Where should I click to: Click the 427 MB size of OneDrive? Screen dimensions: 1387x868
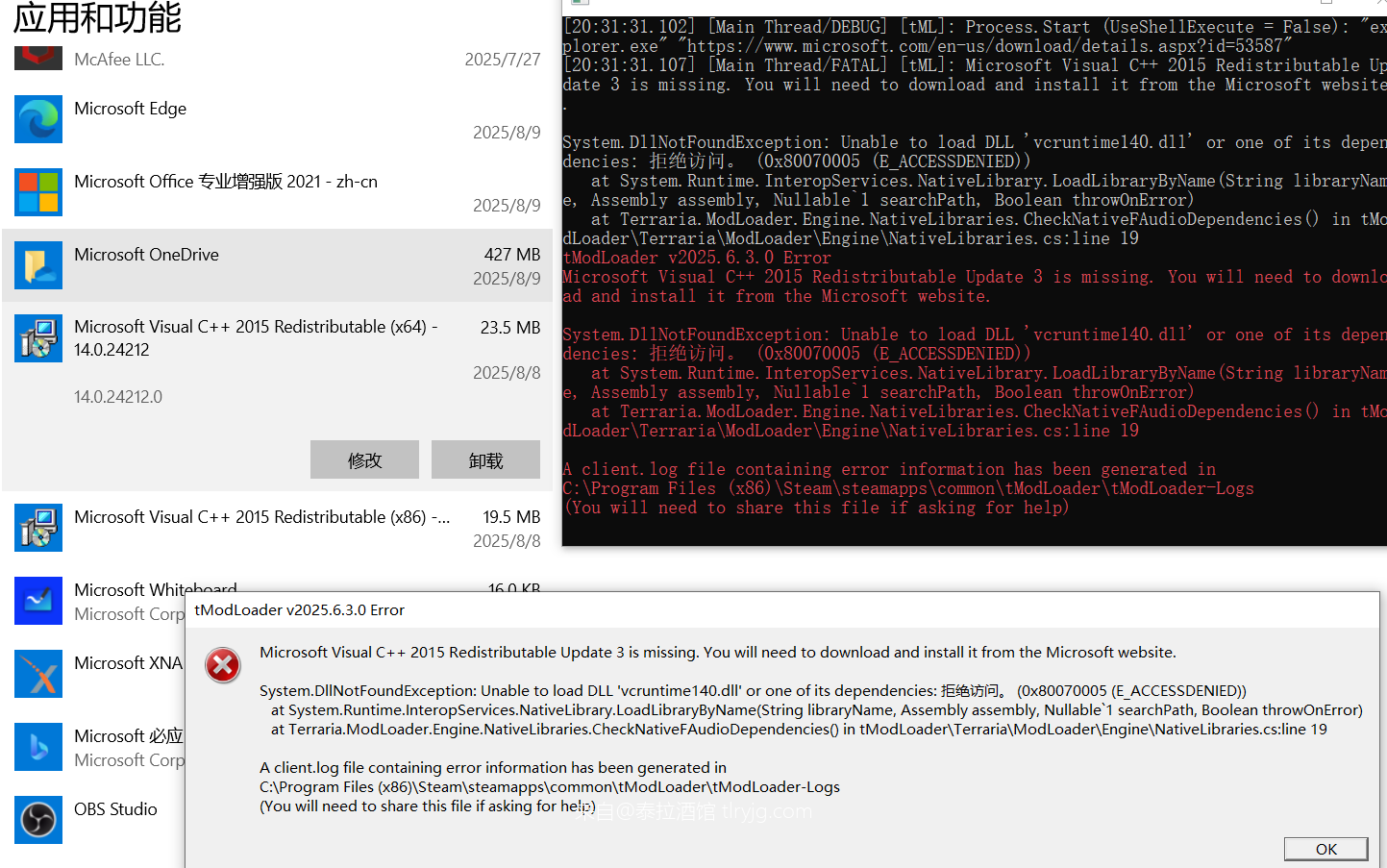512,255
